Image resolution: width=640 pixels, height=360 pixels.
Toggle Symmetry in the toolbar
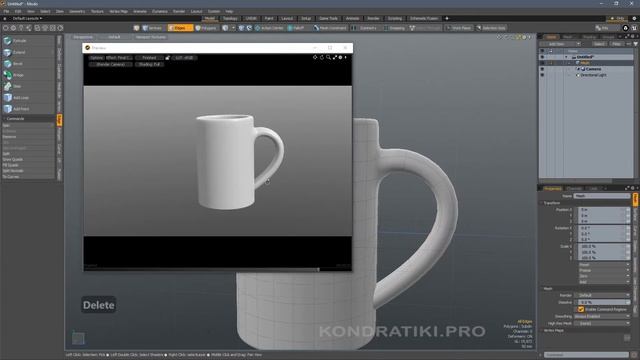(x=365, y=28)
